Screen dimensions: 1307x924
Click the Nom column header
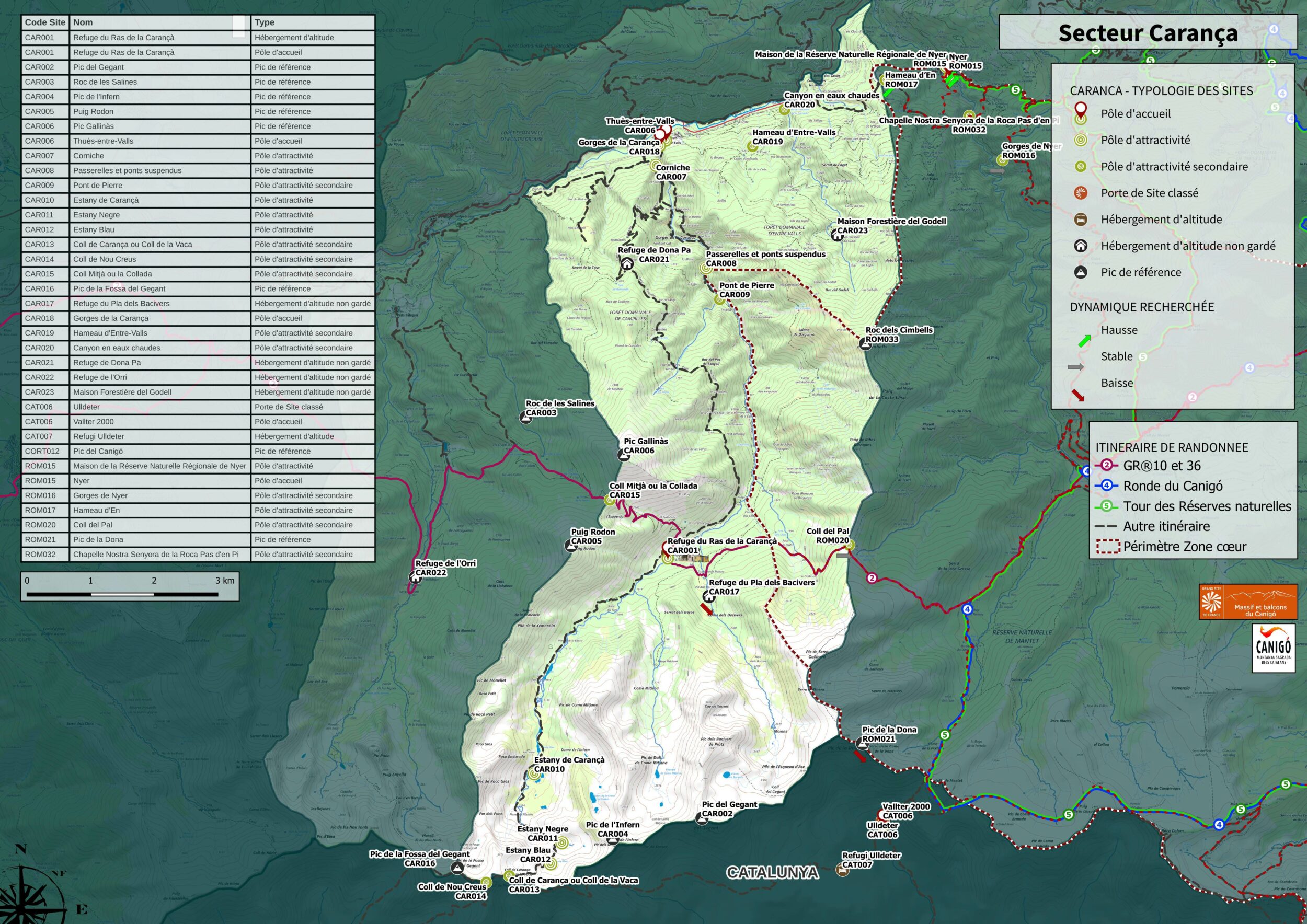point(83,22)
